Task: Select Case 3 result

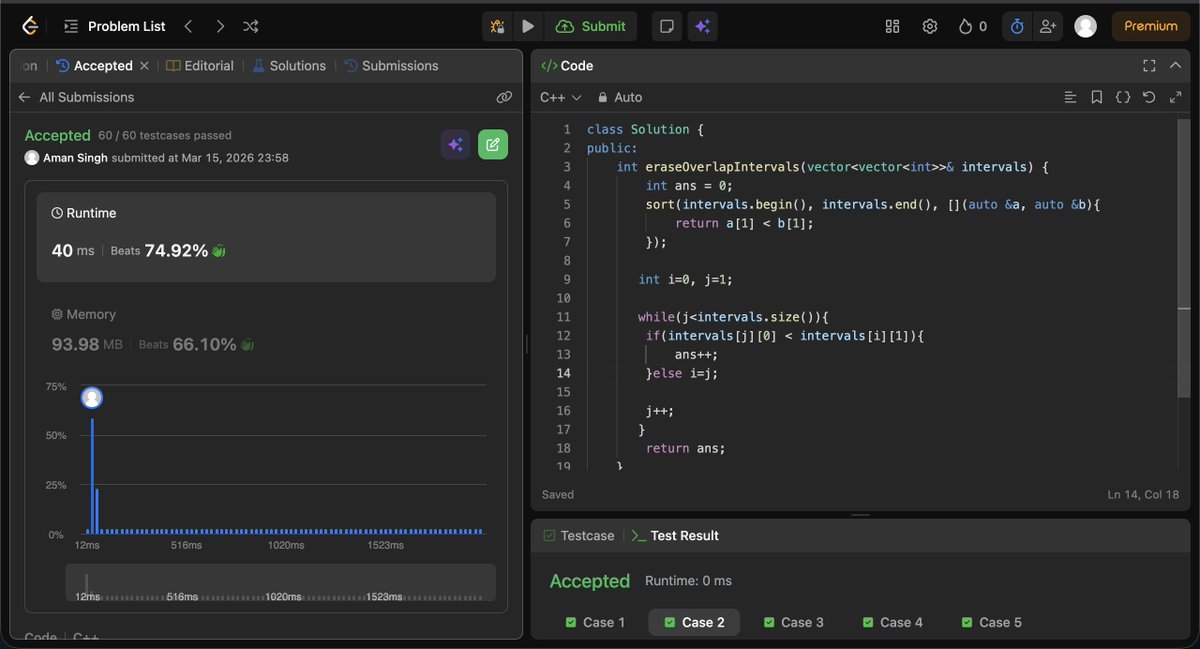Action: [794, 622]
